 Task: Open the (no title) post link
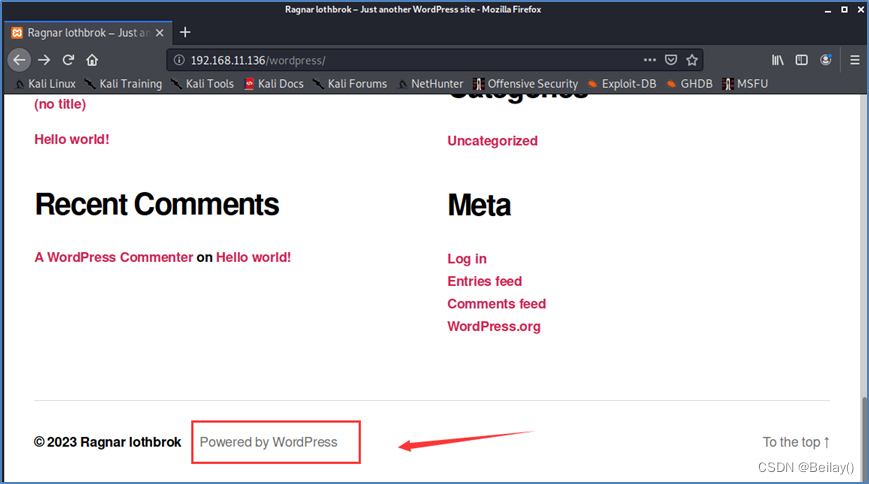coord(60,104)
